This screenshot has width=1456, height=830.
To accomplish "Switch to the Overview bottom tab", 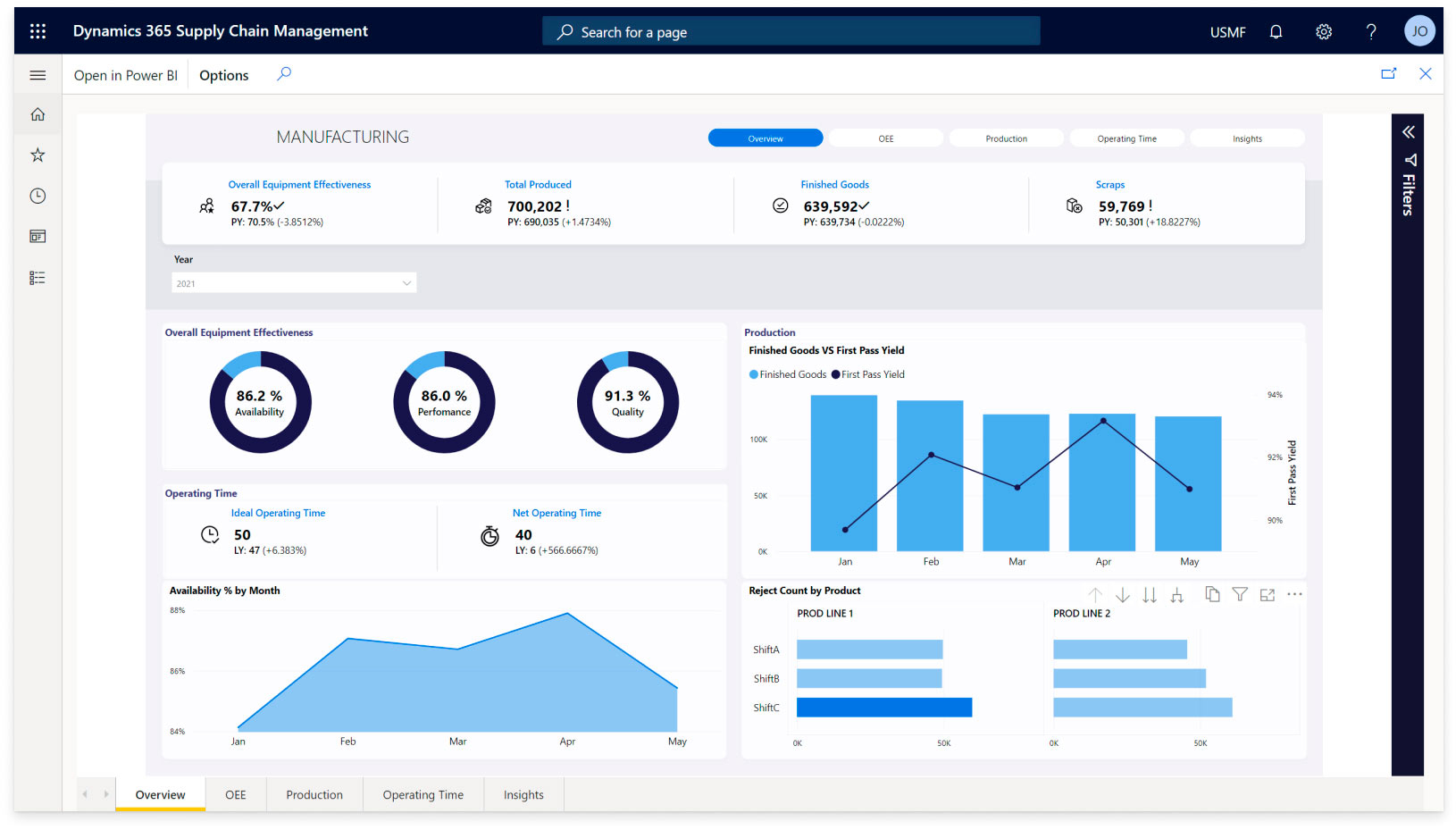I will click(x=161, y=794).
